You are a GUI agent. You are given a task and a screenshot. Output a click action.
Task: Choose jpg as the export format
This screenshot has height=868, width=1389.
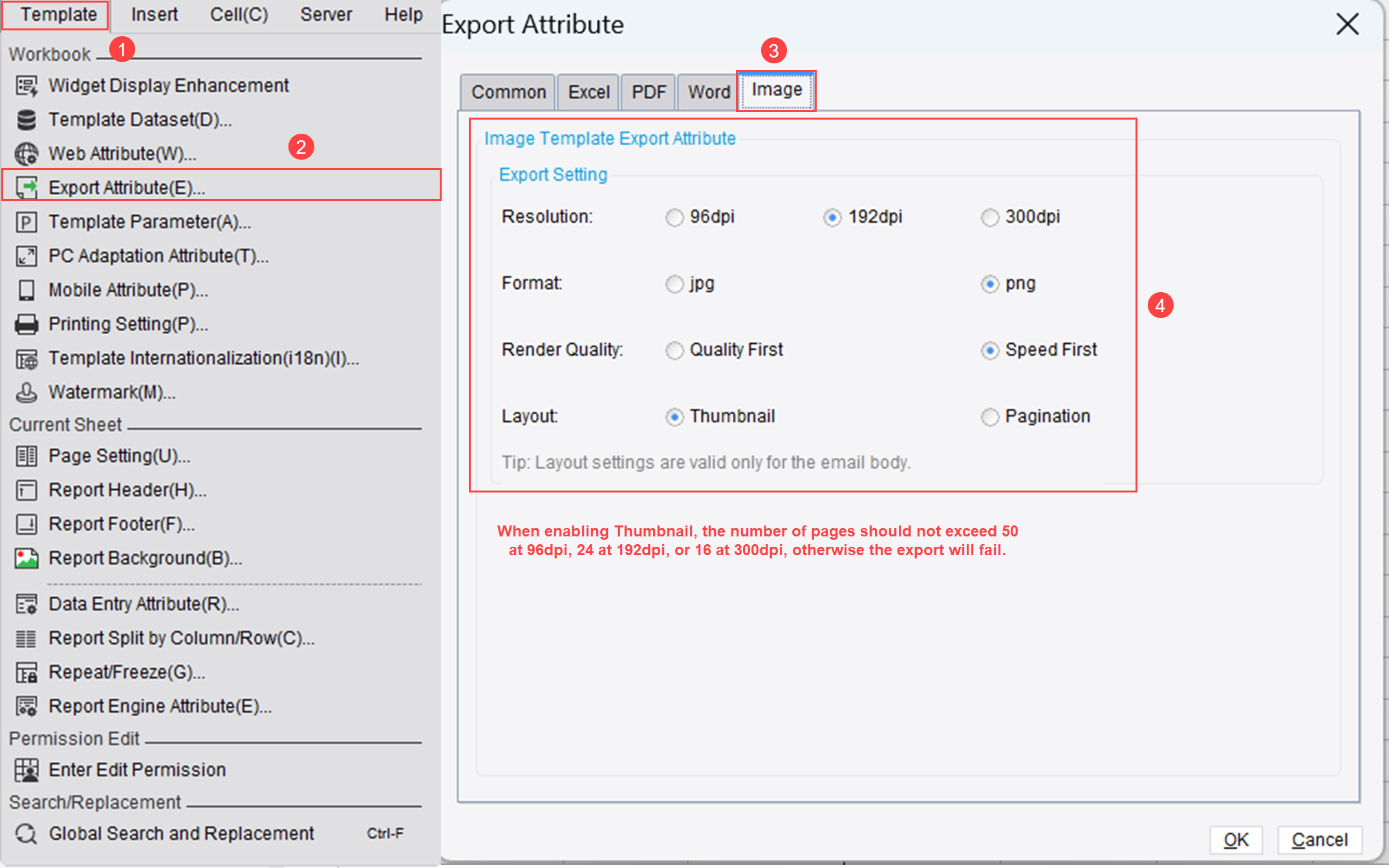674,284
